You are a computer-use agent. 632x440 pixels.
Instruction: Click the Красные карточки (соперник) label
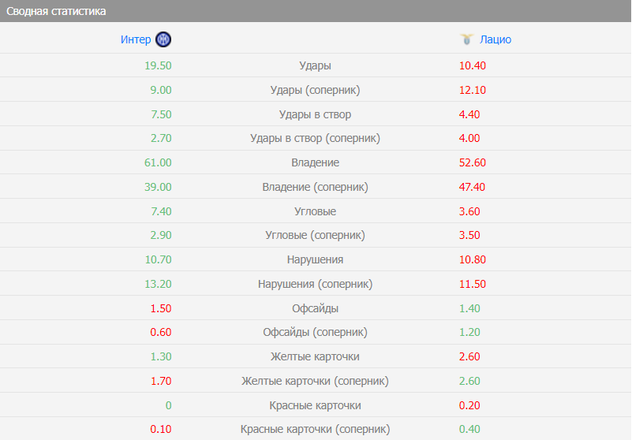click(315, 429)
